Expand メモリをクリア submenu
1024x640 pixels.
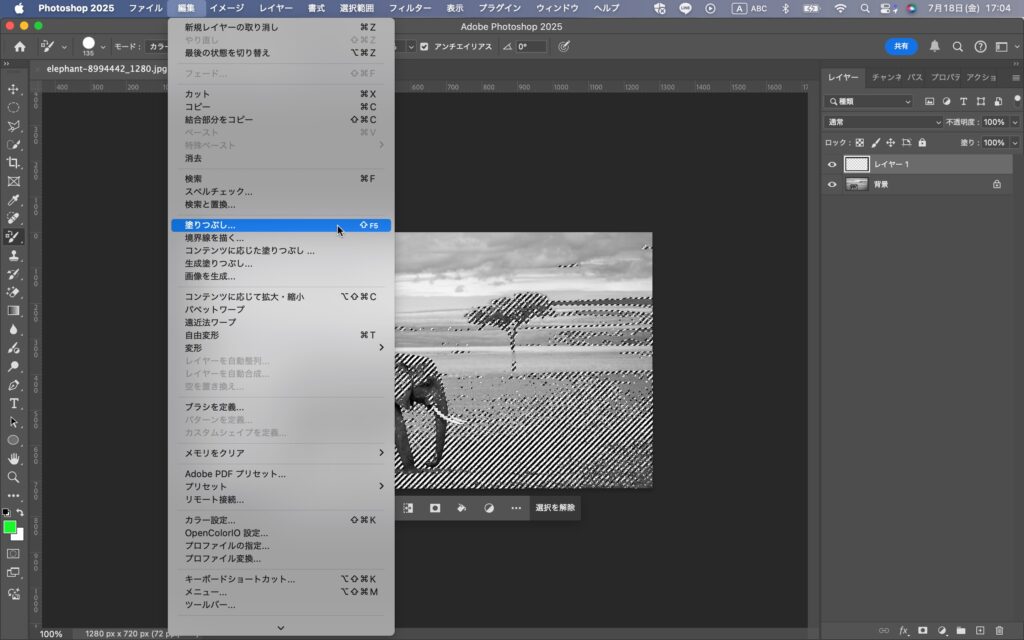click(x=281, y=453)
